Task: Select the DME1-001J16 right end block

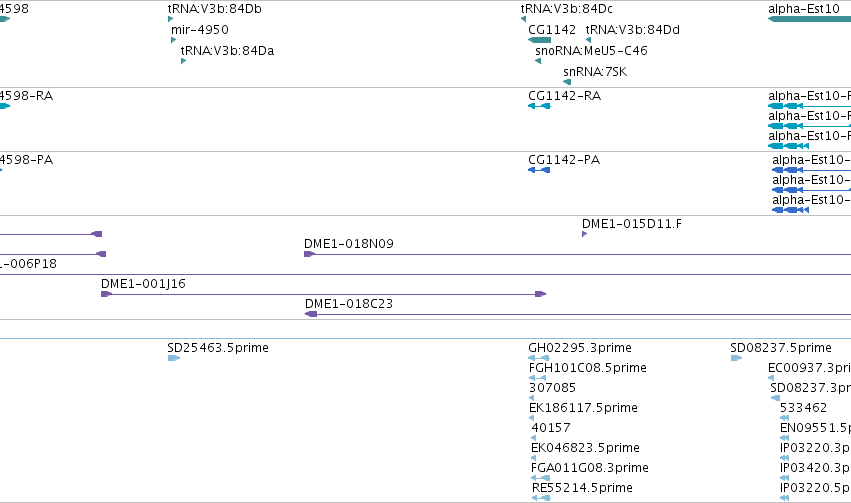Action: point(541,294)
